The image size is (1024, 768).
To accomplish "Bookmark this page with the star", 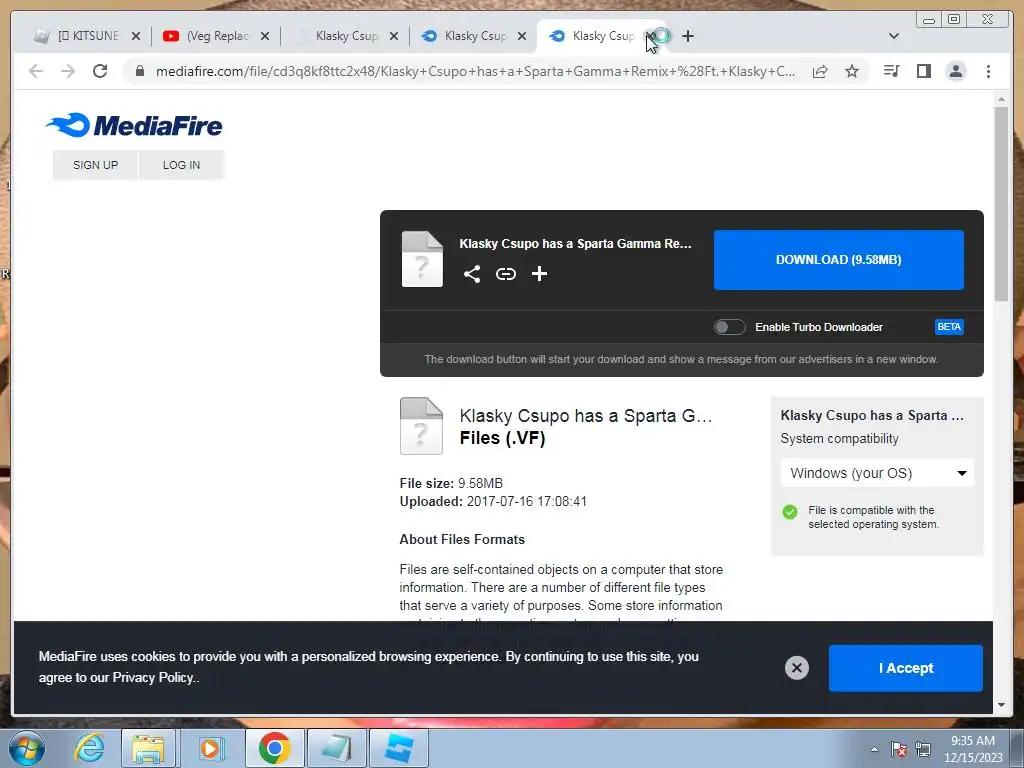I will pos(852,71).
